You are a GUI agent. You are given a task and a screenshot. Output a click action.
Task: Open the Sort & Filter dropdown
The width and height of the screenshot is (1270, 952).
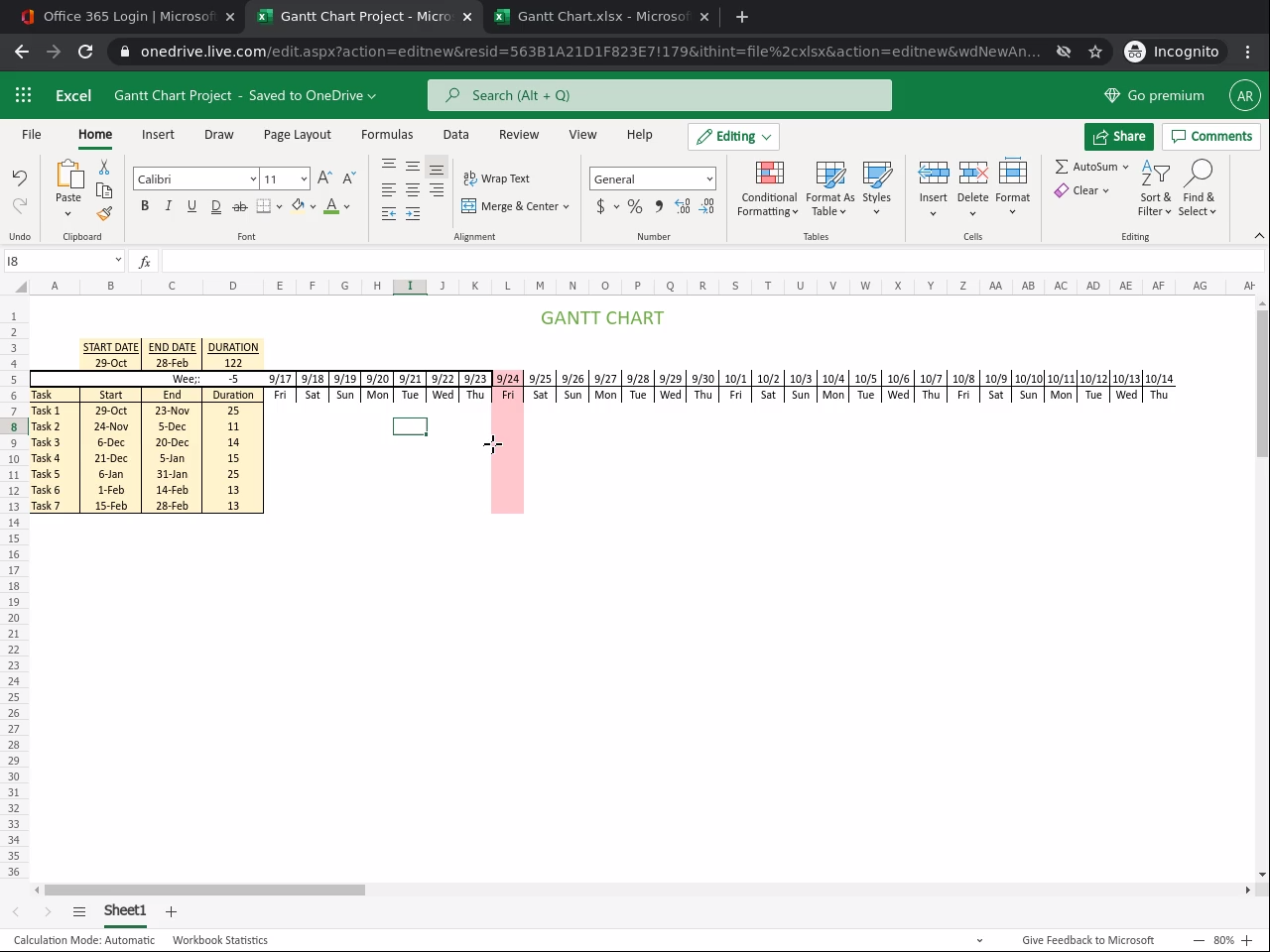pos(1155,188)
